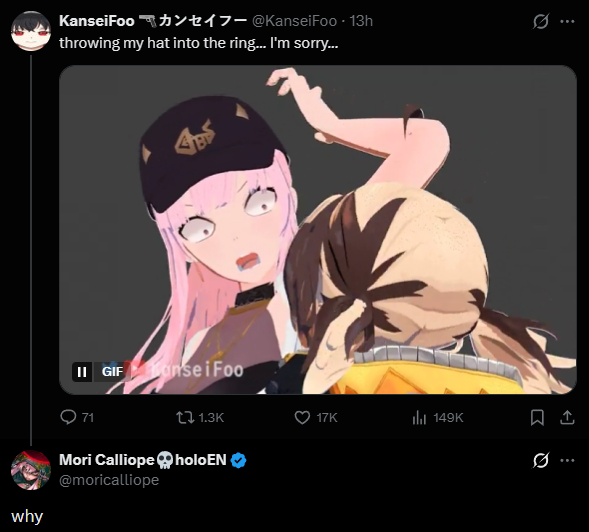Open more options on KanseiFoo's tweet
The height and width of the screenshot is (532, 589).
click(x=567, y=21)
